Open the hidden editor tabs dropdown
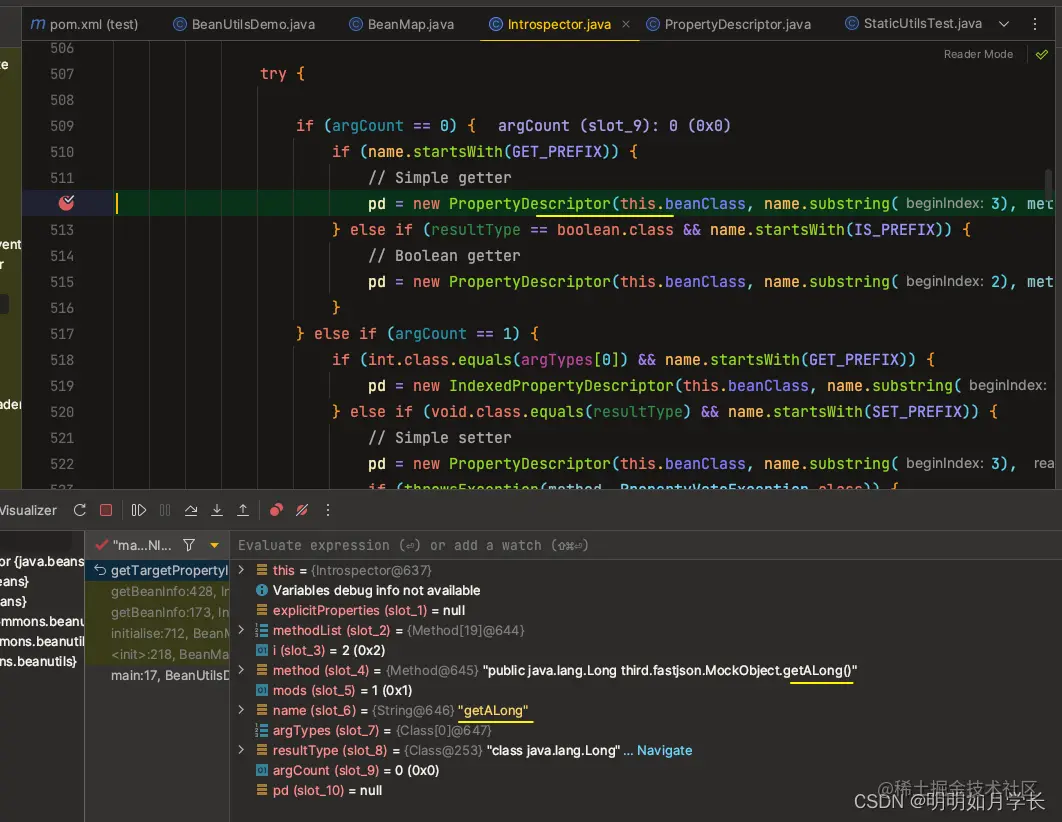Image resolution: width=1062 pixels, height=822 pixels. pos(1004,23)
